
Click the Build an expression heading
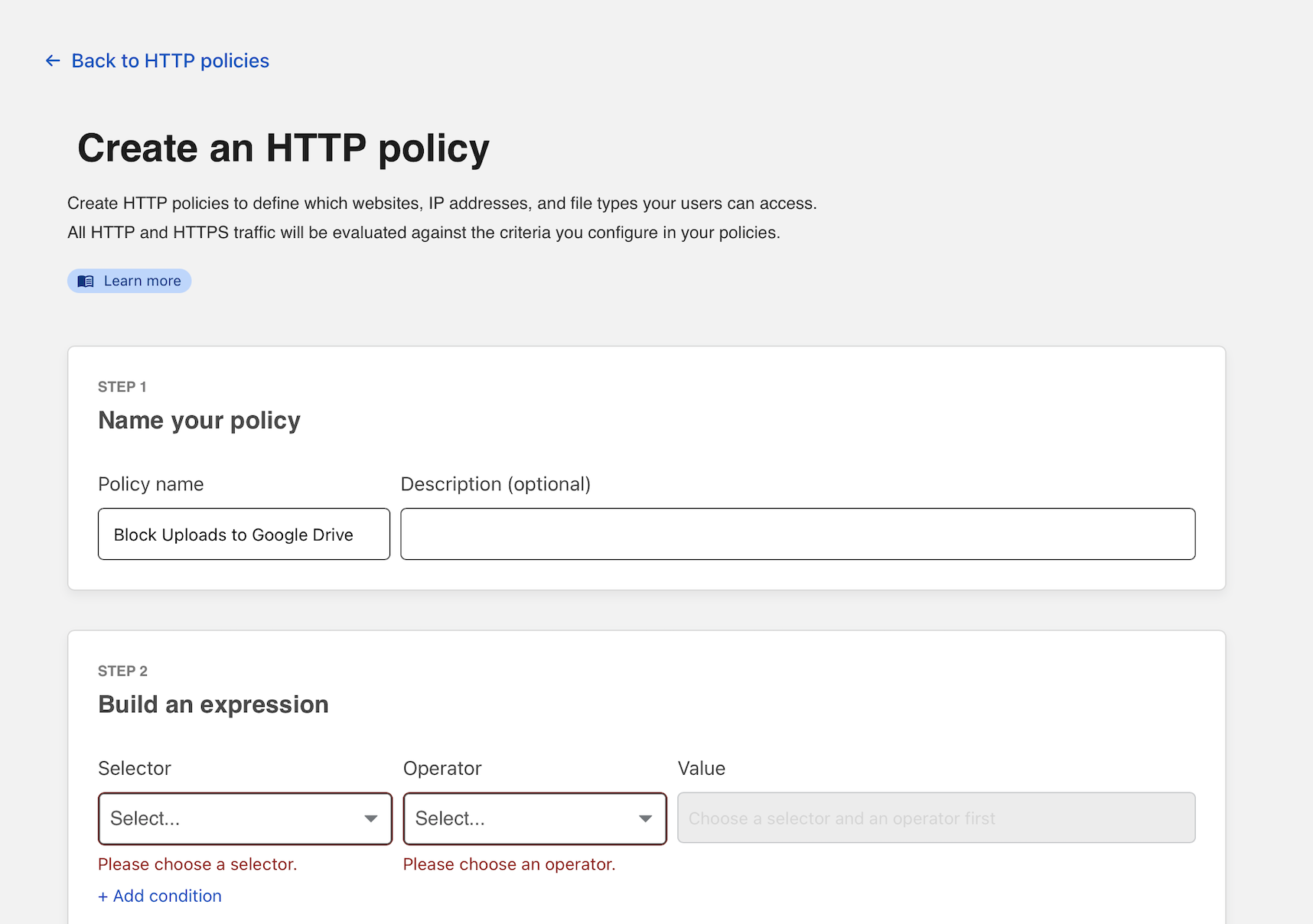tap(213, 704)
